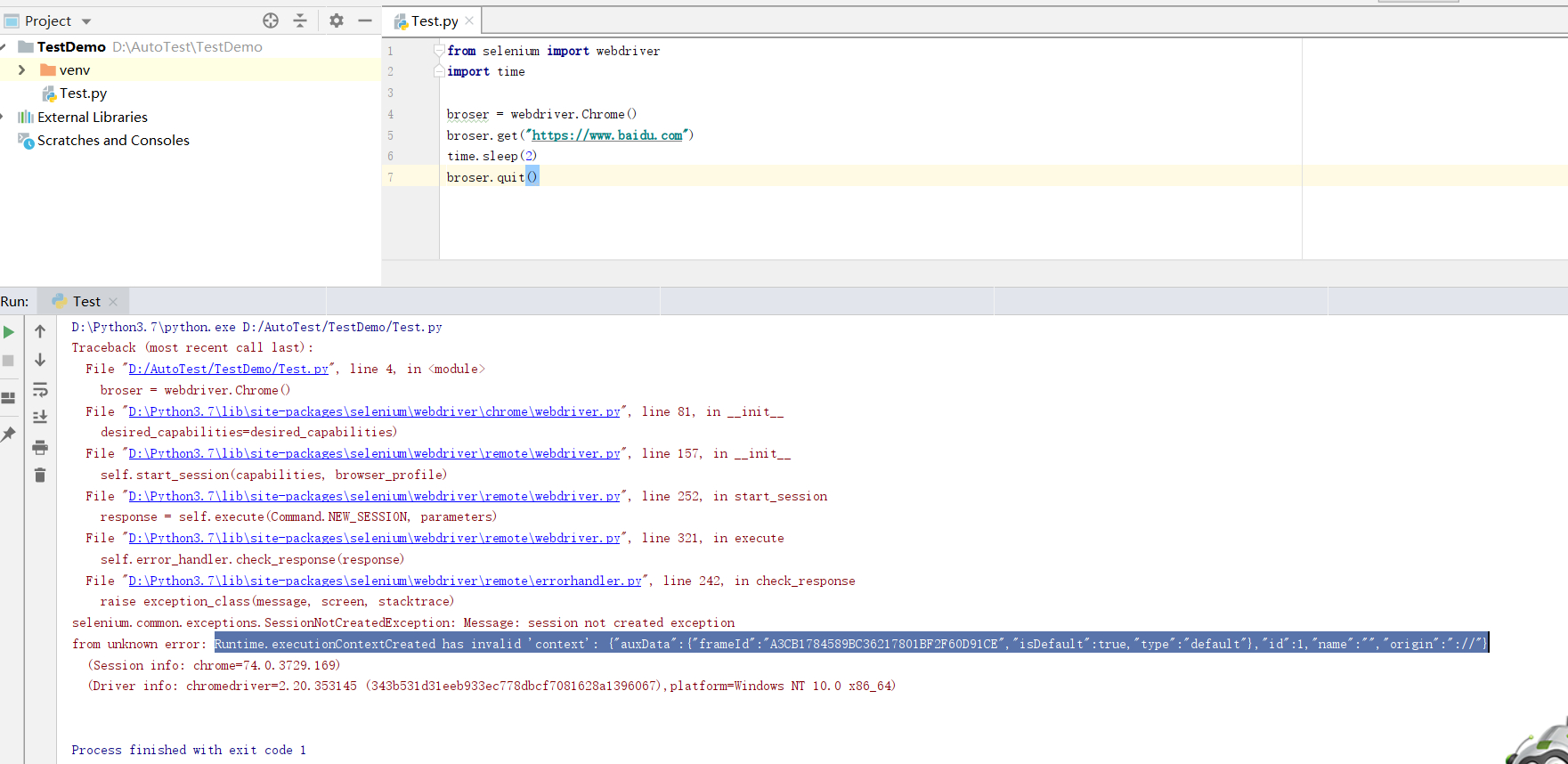1568x764 pixels.
Task: Open the Project view dropdown
Action: coord(86,21)
